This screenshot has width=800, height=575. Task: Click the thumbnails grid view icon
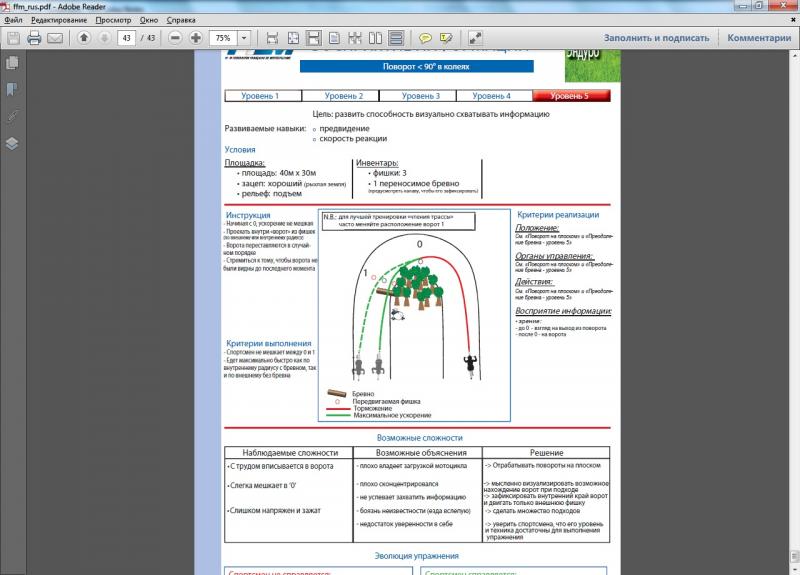pos(355,38)
